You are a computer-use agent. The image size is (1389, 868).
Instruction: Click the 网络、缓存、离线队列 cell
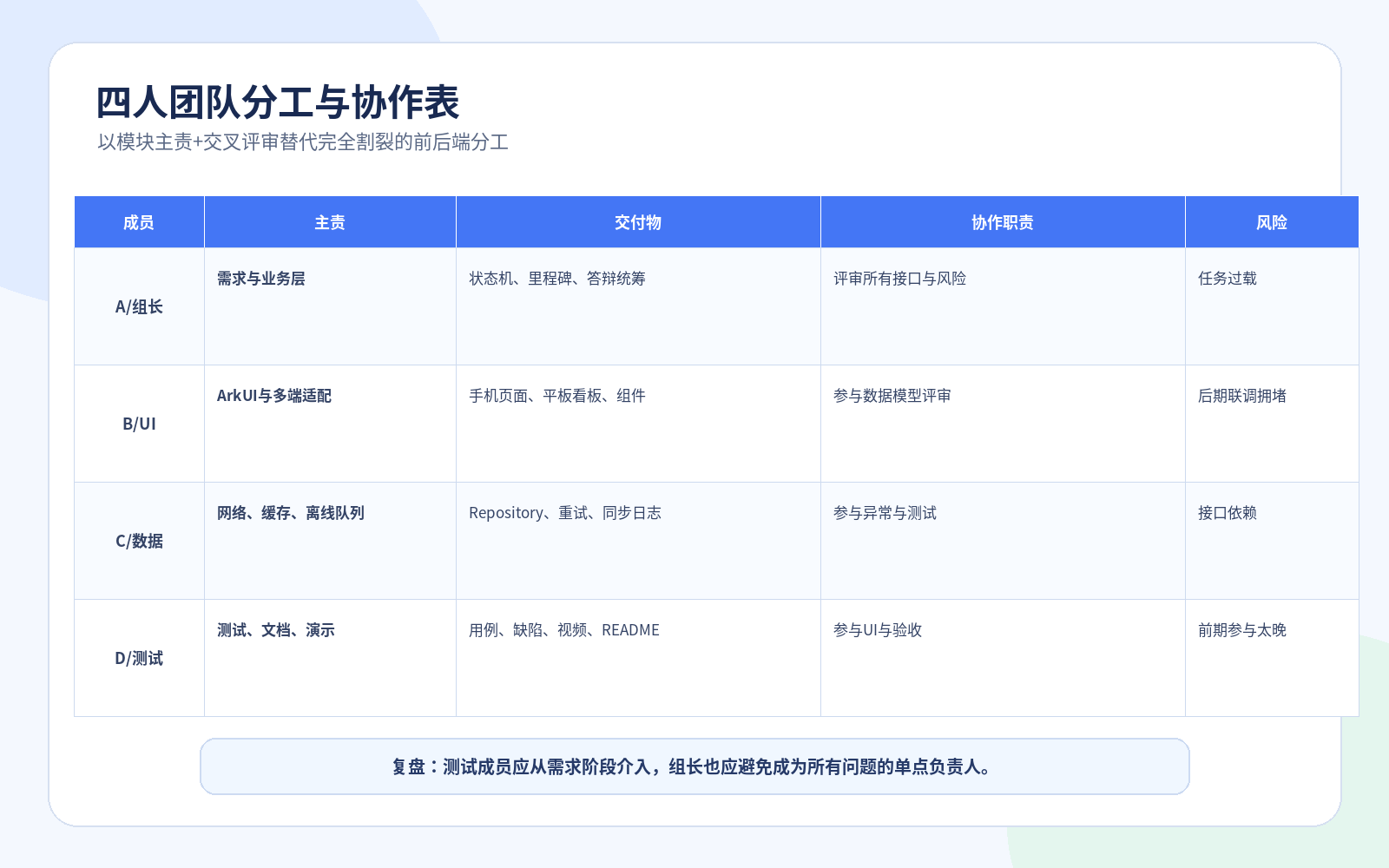click(330, 541)
